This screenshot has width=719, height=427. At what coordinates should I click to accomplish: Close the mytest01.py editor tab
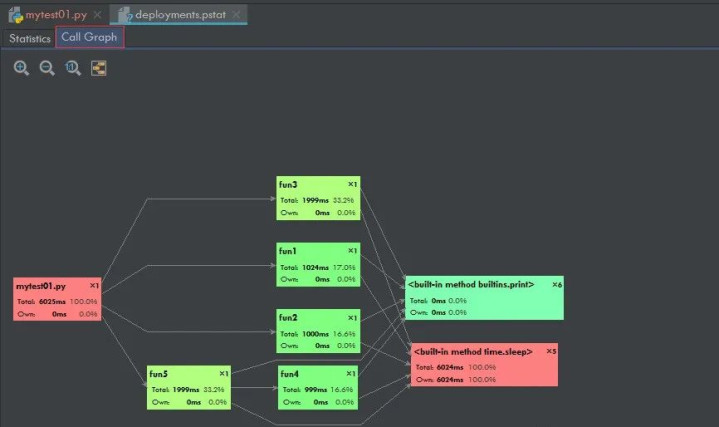97,16
